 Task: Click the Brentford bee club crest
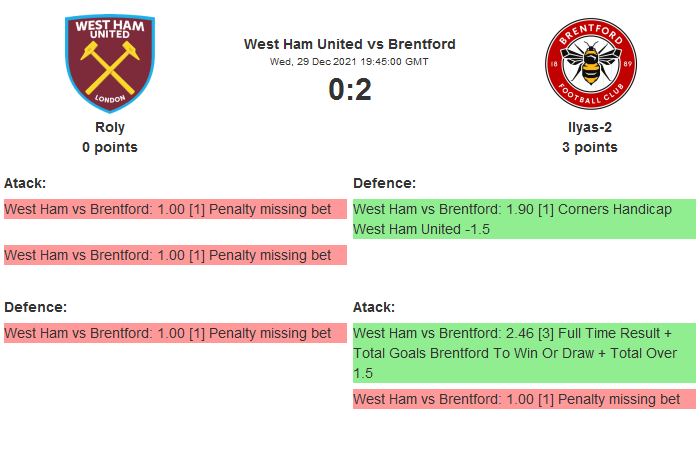[590, 66]
